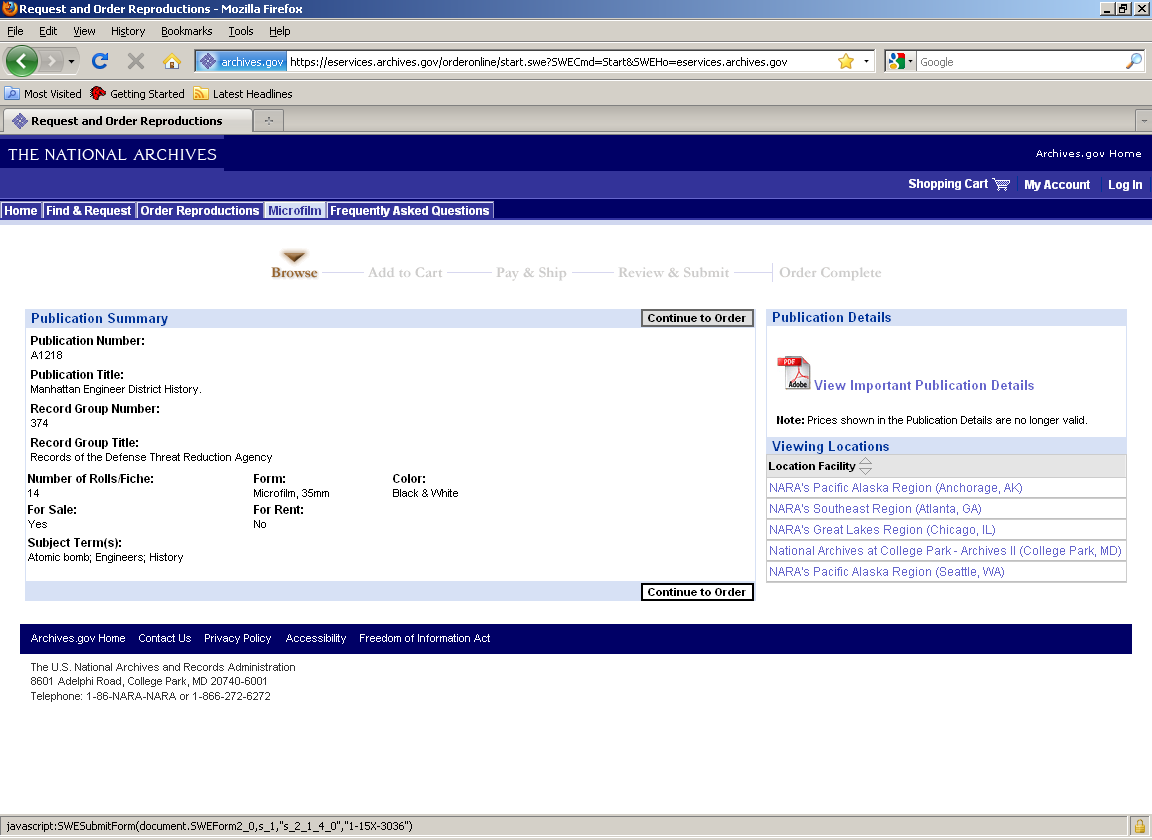The image size is (1152, 840).
Task: Go to Firefox Home with house icon
Action: 171,61
